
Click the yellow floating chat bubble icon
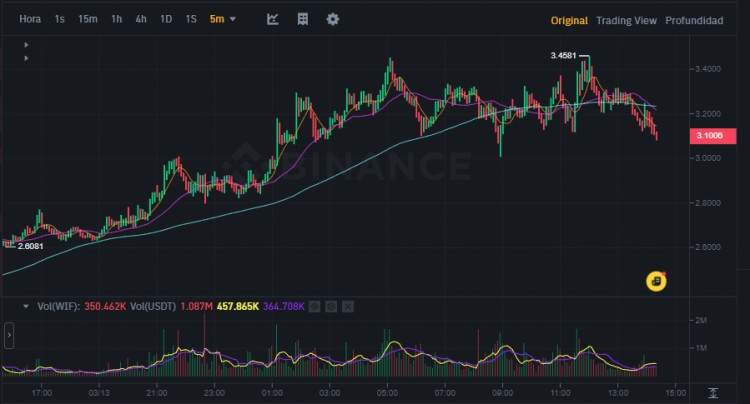tap(656, 282)
